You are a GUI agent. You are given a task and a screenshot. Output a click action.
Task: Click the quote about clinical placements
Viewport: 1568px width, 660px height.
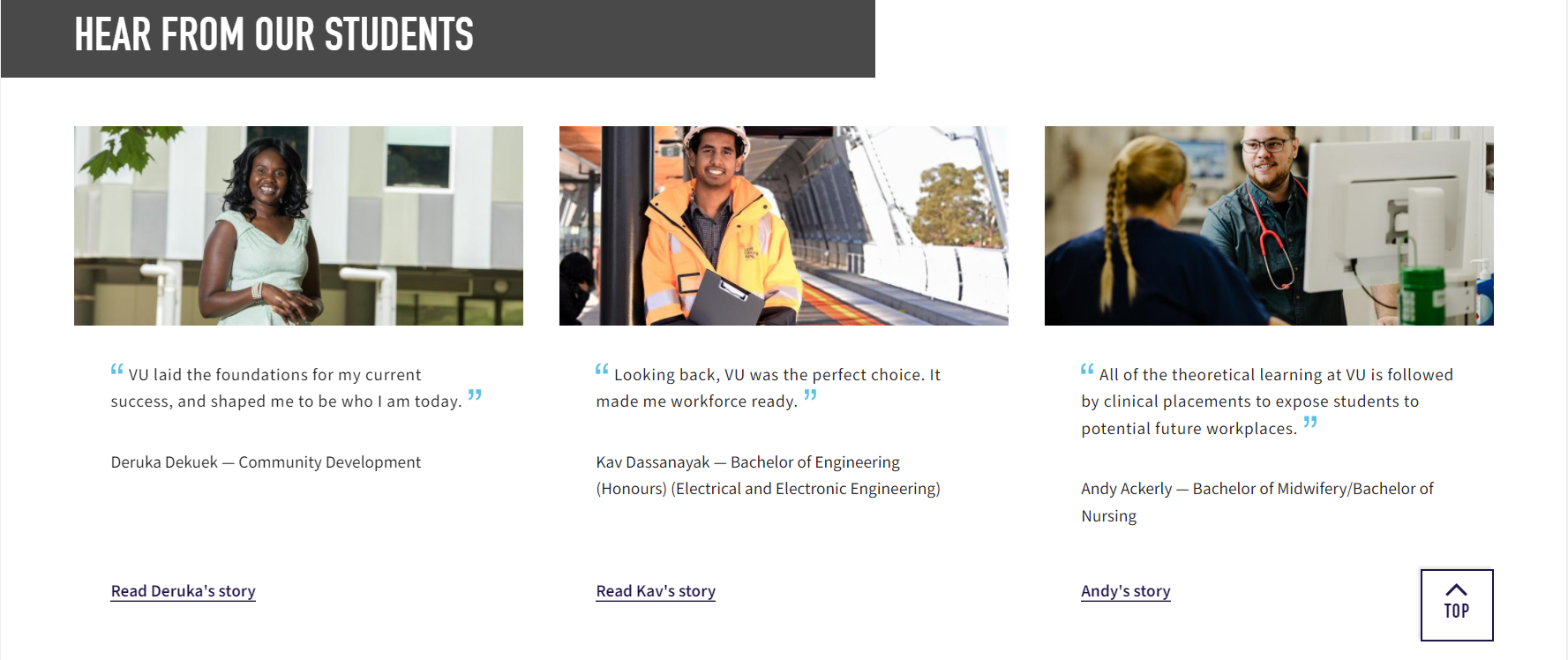[1267, 401]
